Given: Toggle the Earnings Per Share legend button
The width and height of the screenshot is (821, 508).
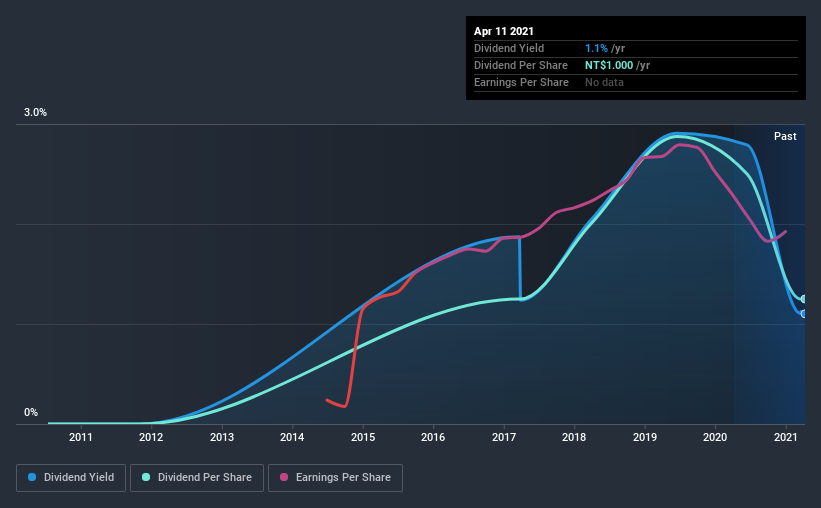Looking at the screenshot, I should pos(335,478).
